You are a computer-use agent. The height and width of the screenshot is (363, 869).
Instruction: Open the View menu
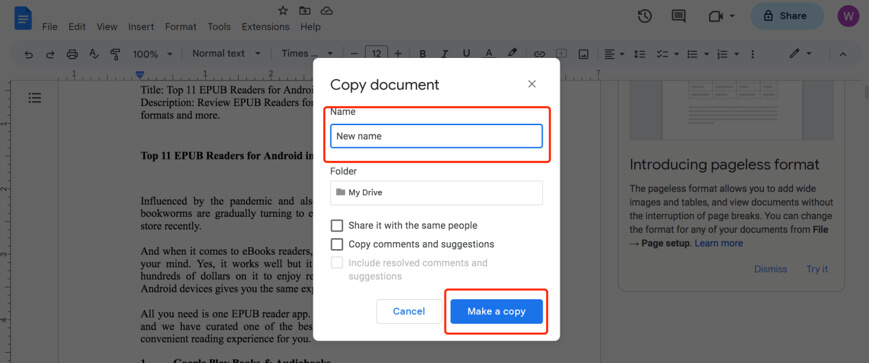(x=107, y=27)
